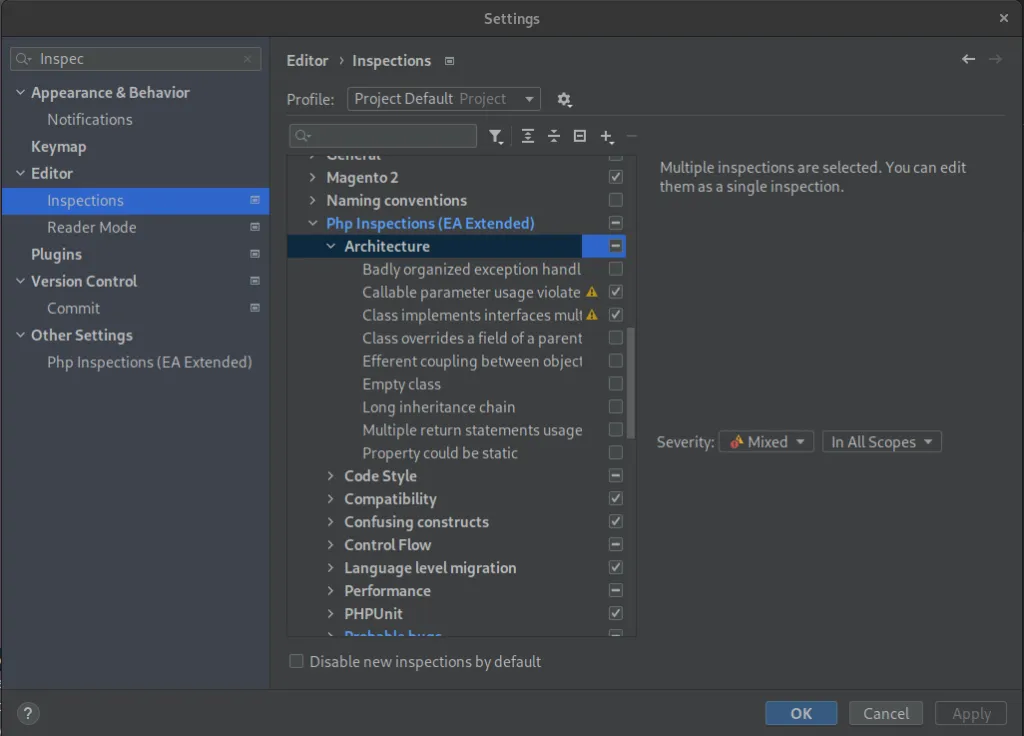1024x736 pixels.
Task: Open the In All Scopes dropdown
Action: pos(882,441)
